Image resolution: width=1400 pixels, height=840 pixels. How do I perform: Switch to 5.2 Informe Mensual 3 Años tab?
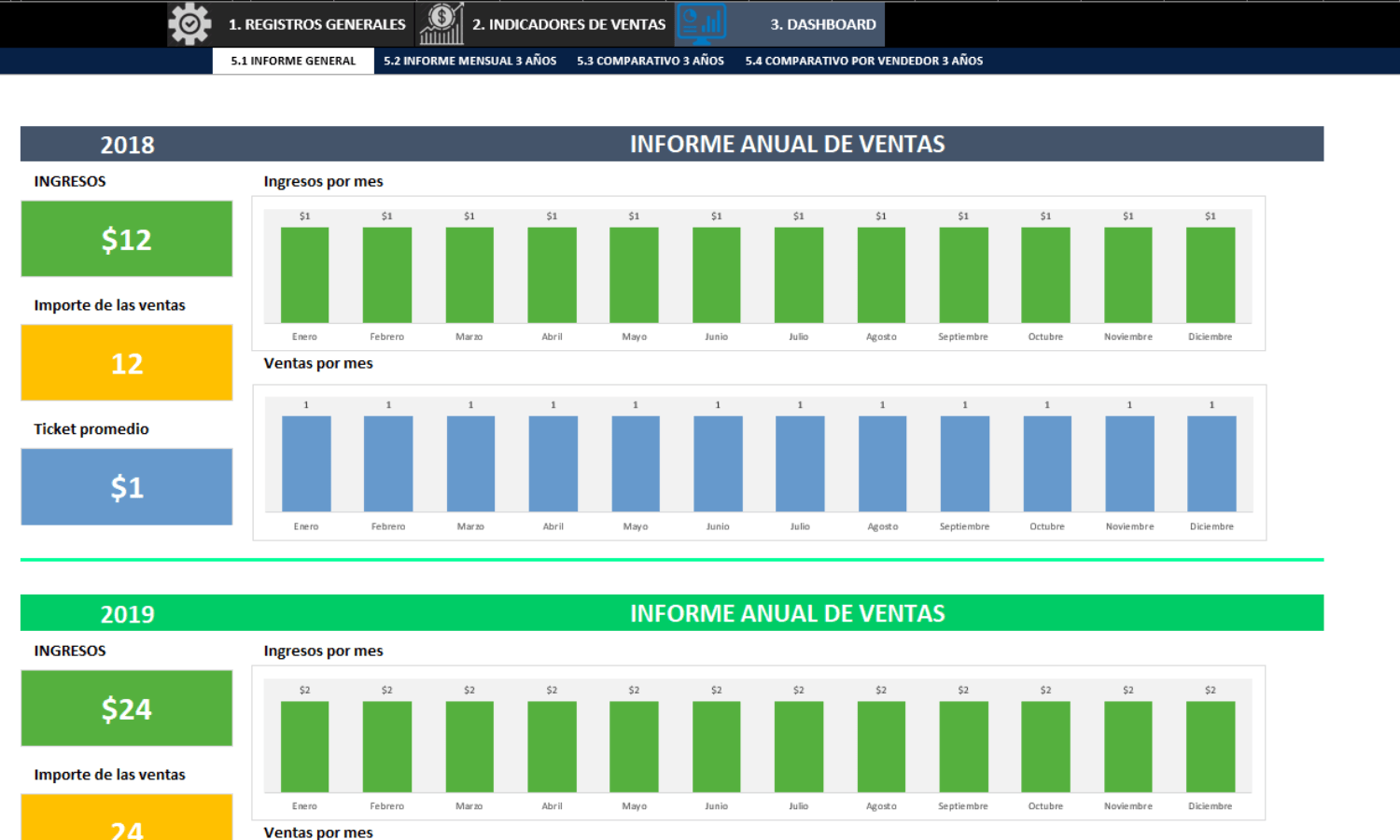coord(469,61)
